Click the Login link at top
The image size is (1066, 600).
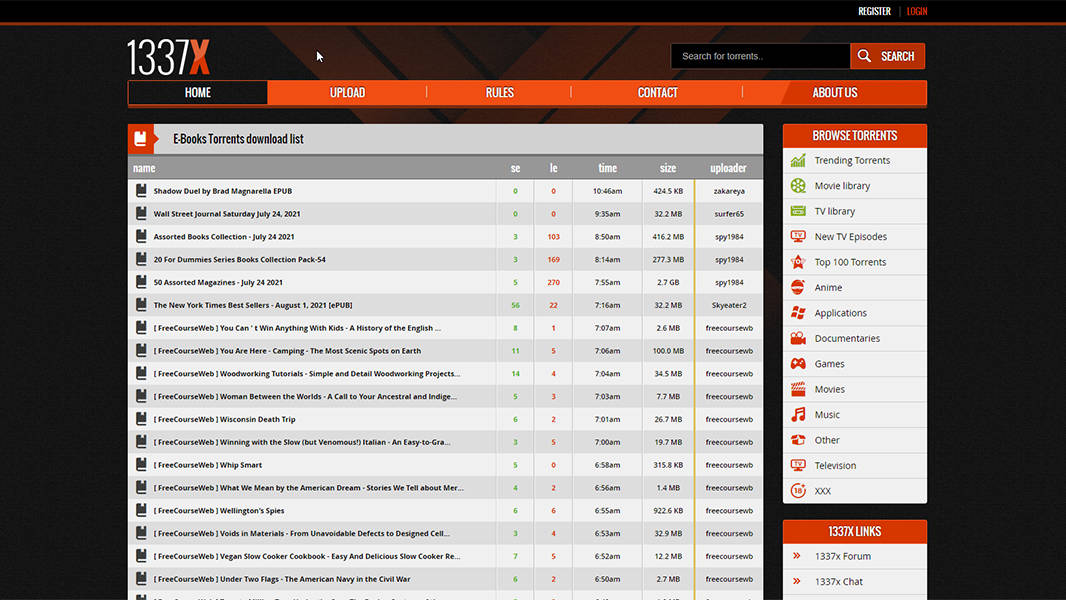click(916, 12)
